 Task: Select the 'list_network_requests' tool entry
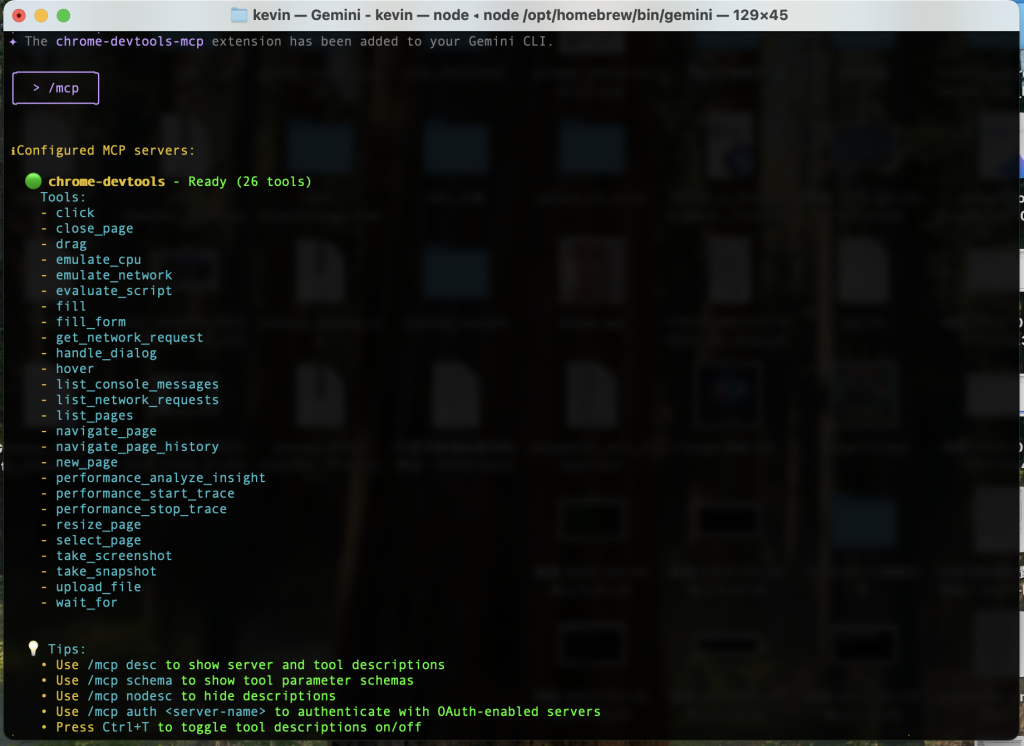137,400
